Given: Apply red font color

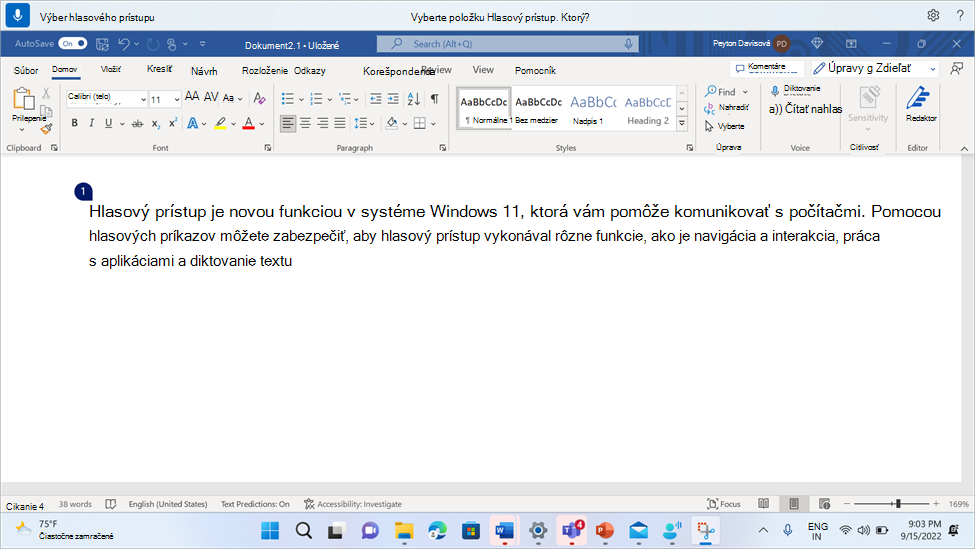Looking at the screenshot, I should pos(249,123).
